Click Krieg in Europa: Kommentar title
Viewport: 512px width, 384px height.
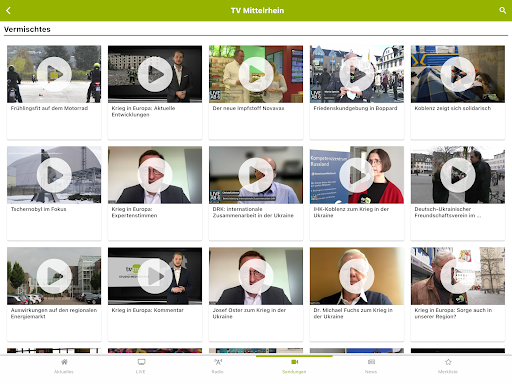pyautogui.click(x=148, y=310)
